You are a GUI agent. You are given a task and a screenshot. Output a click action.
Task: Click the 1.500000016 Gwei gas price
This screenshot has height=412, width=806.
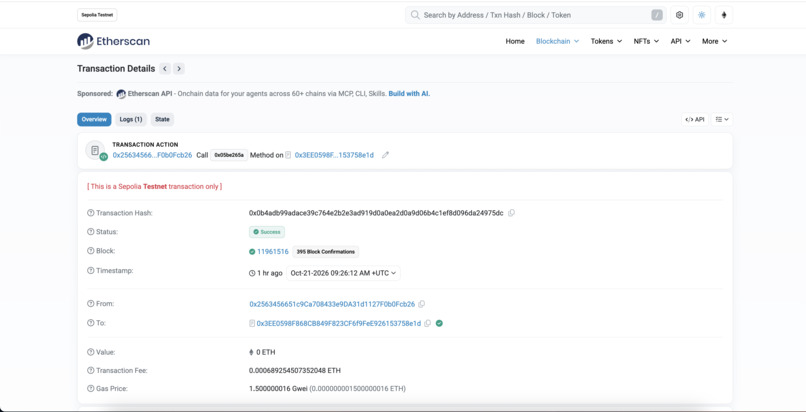278,389
